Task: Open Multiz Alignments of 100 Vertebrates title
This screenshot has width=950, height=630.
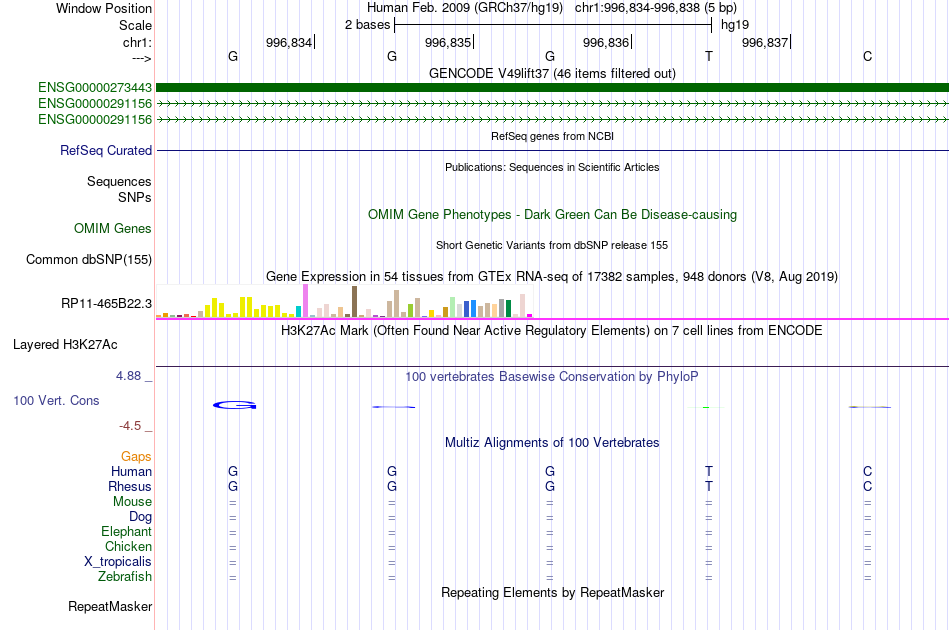Action: (x=552, y=443)
